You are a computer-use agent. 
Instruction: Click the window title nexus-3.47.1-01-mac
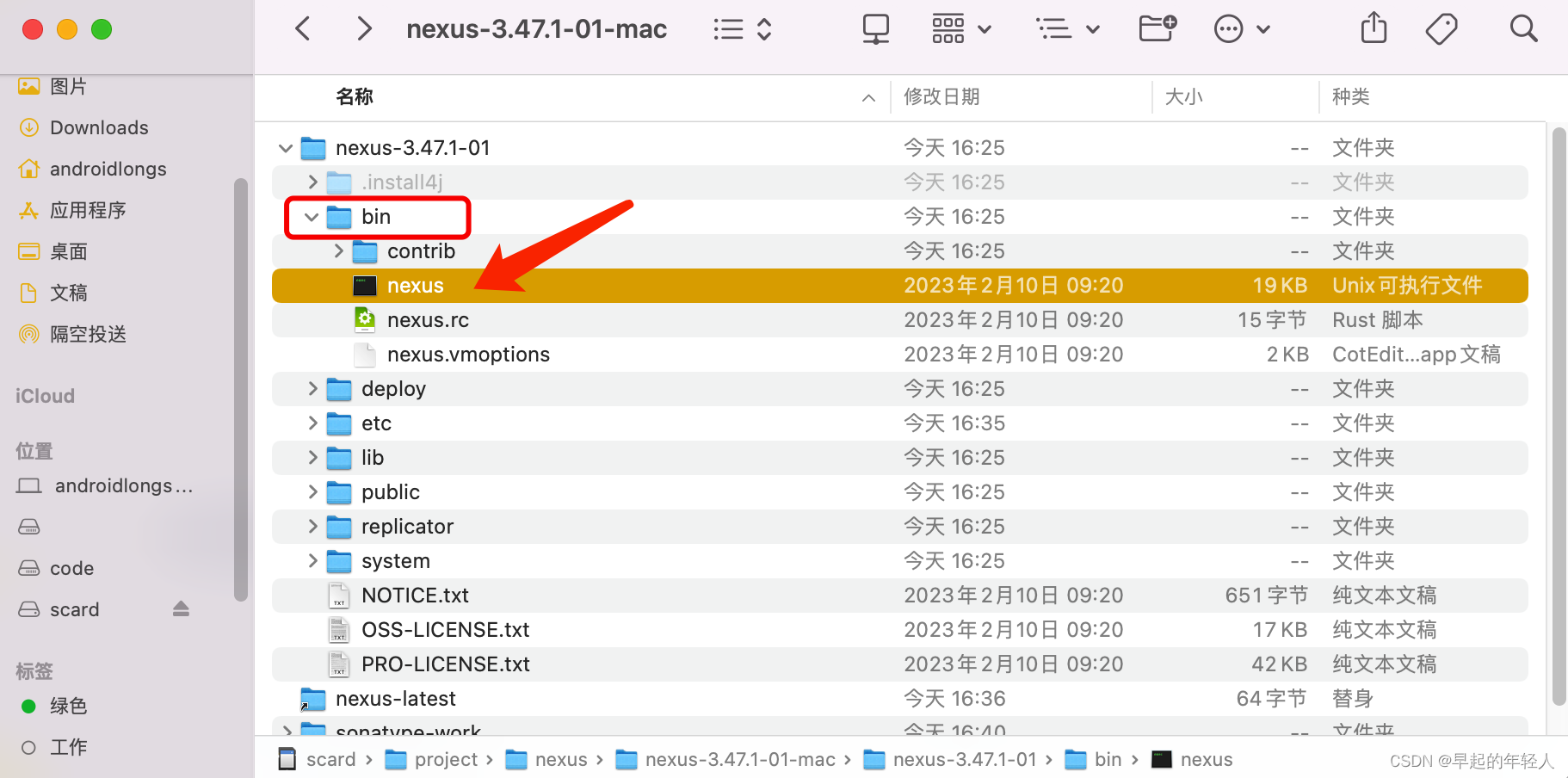click(536, 29)
